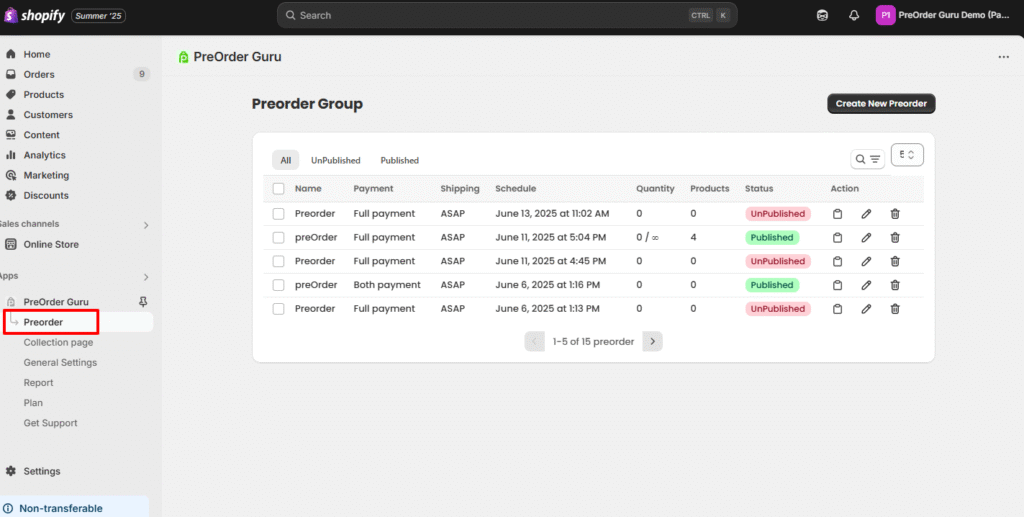This screenshot has height=517, width=1024.
Task: Delete the June 6 1:13 PM preorder
Action: click(x=895, y=309)
